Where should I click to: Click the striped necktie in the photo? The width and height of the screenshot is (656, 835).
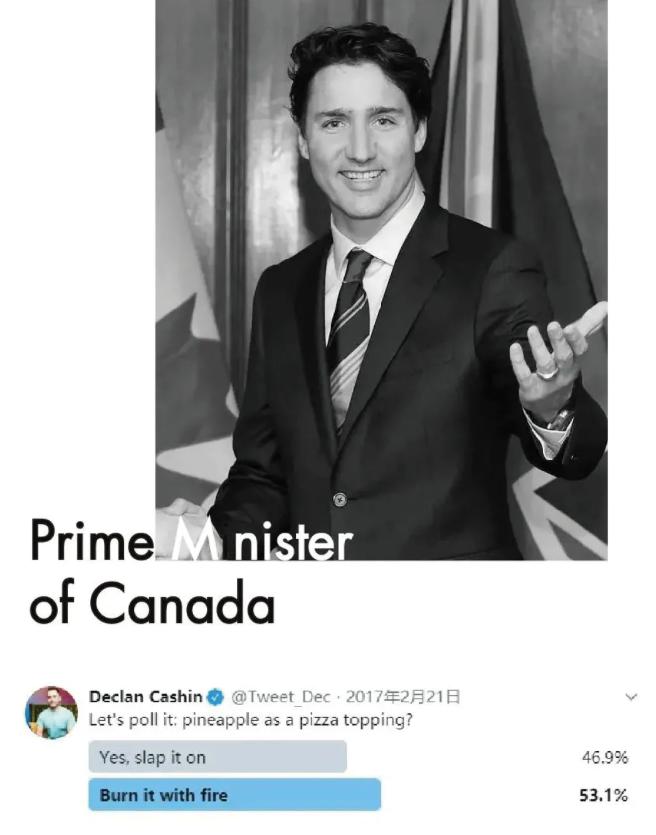click(349, 335)
